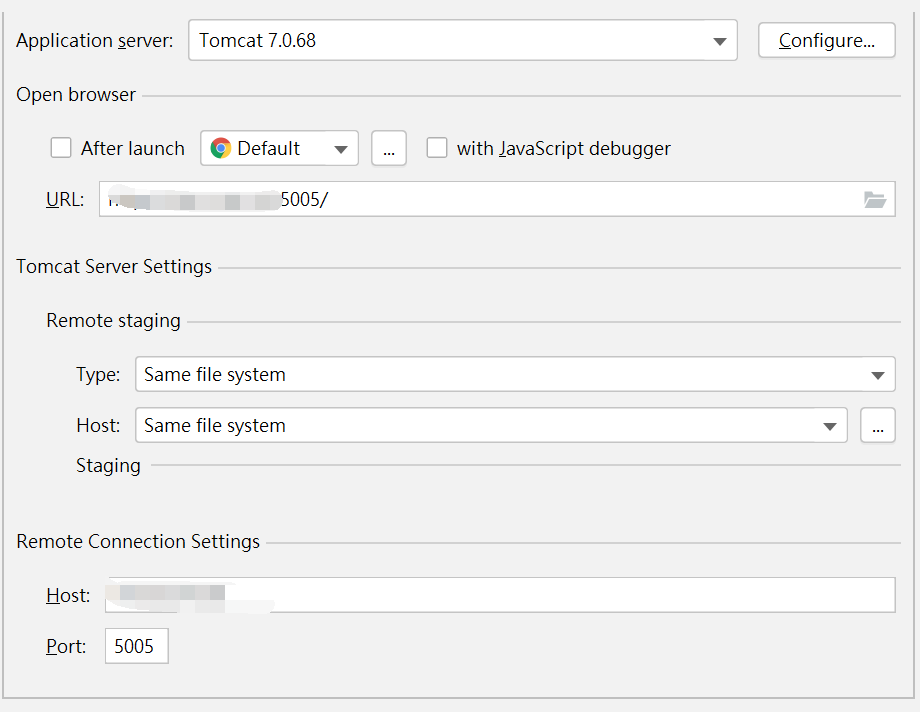Click the Tomcat Server Settings heading
The width and height of the screenshot is (920, 712).
point(114,267)
